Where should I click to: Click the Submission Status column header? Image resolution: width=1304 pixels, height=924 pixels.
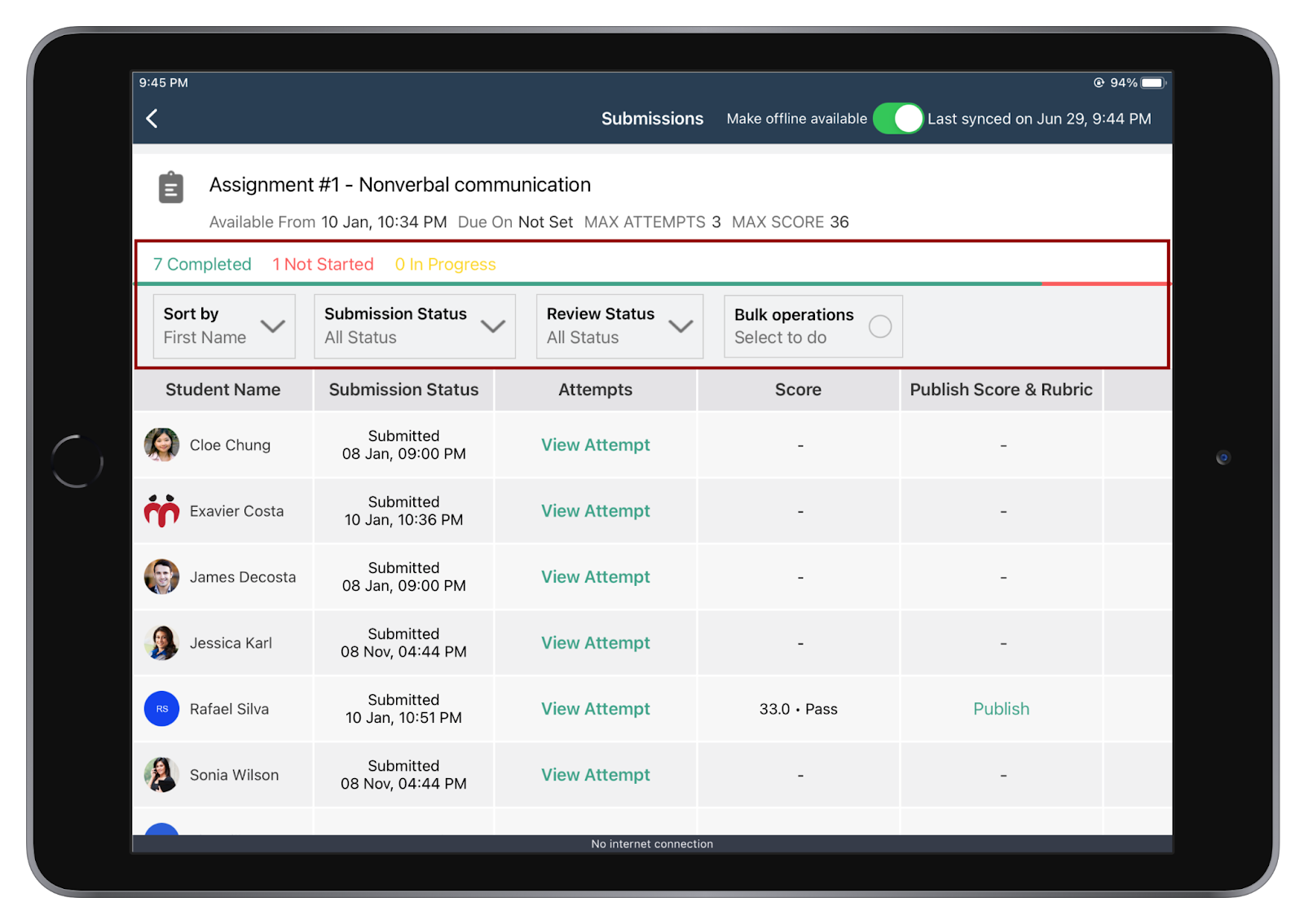(403, 389)
